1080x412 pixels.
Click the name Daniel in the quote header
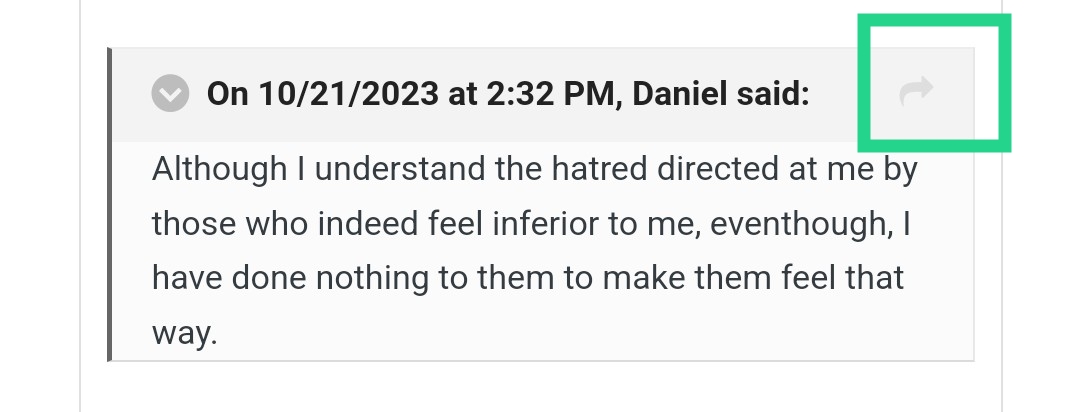tap(679, 94)
